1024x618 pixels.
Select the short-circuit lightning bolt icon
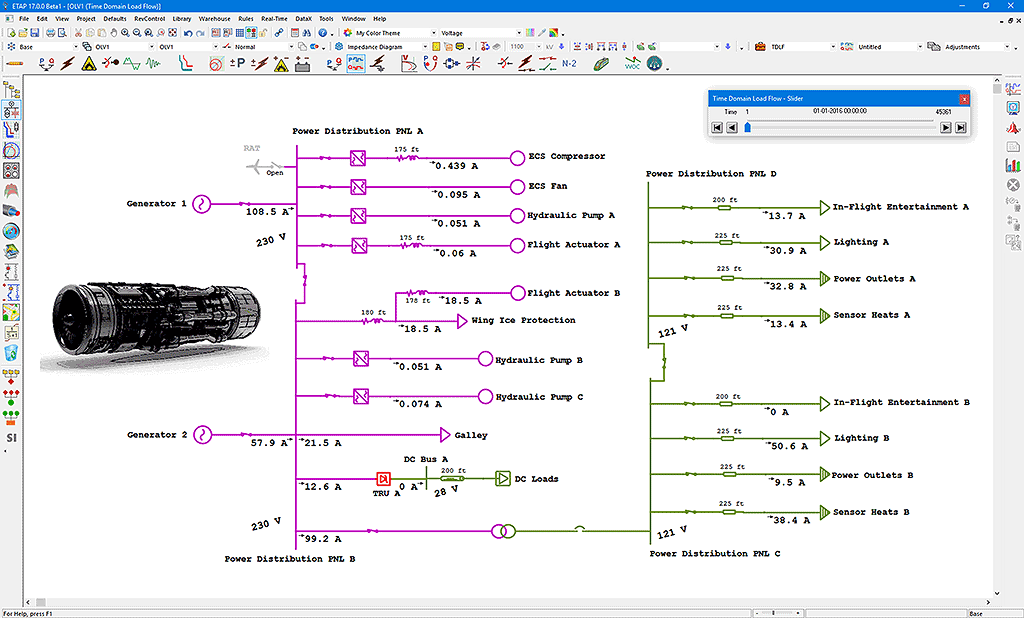(65, 62)
